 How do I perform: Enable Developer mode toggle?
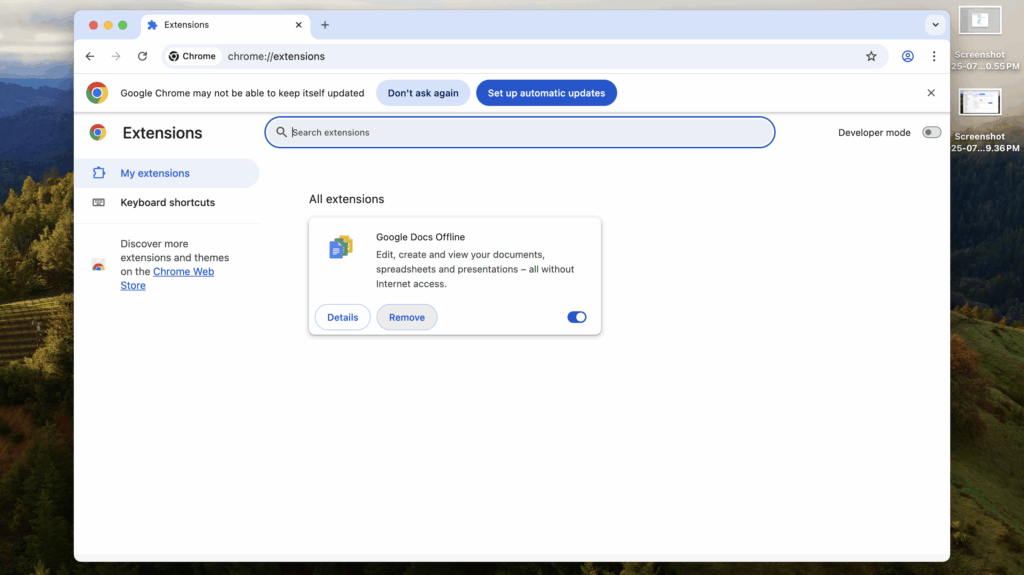931,132
